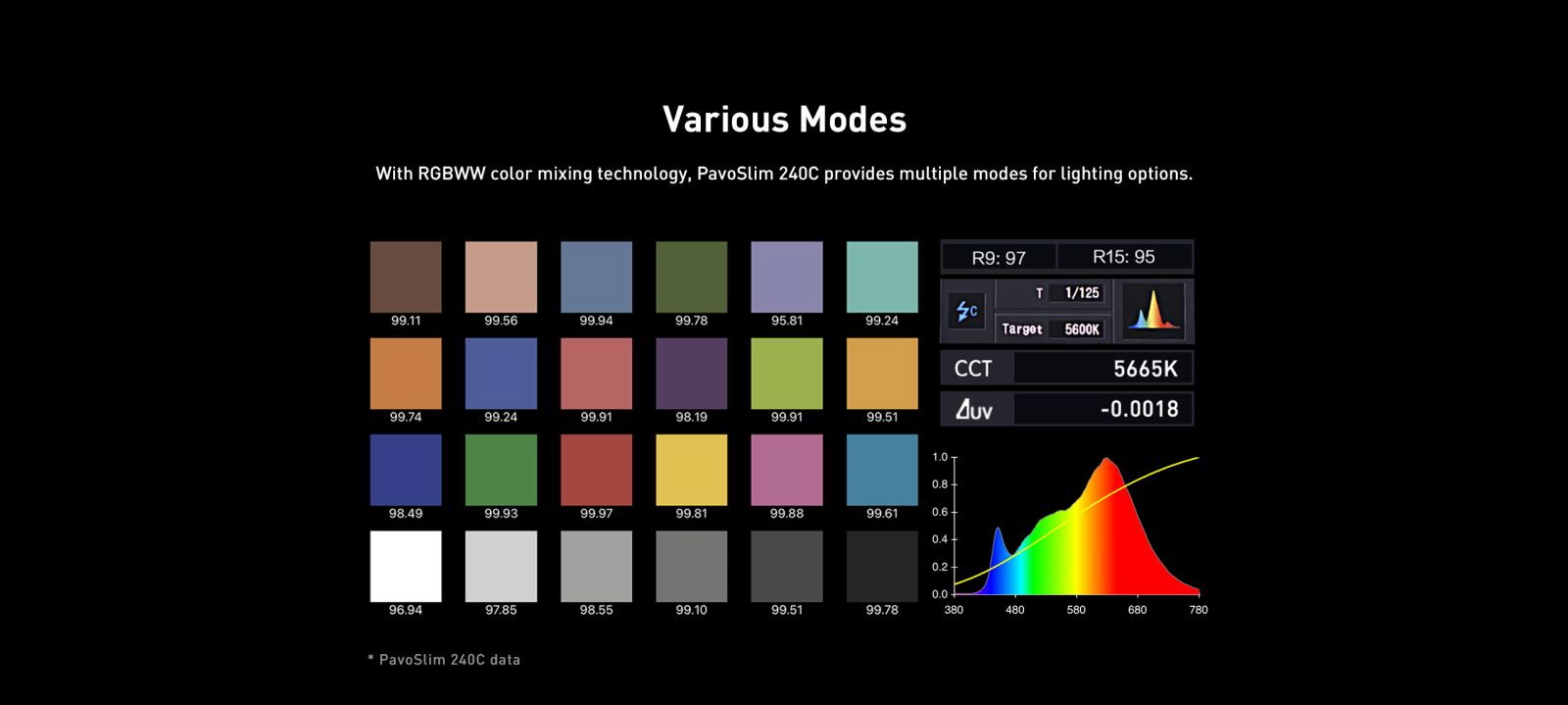Select the gray swatch rated 99.10

coord(692,567)
